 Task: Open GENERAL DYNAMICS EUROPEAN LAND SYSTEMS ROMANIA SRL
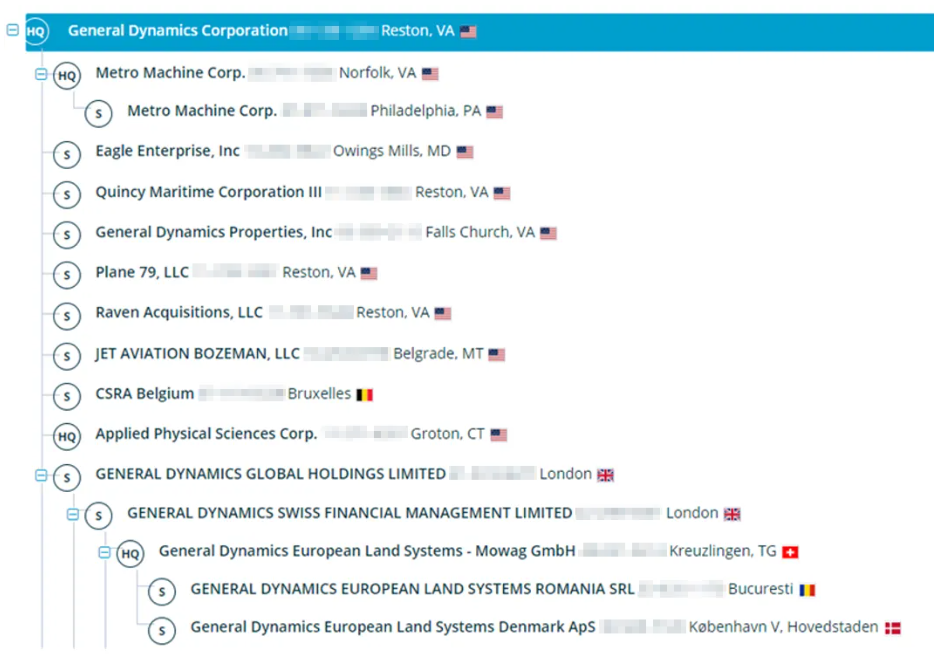(412, 589)
